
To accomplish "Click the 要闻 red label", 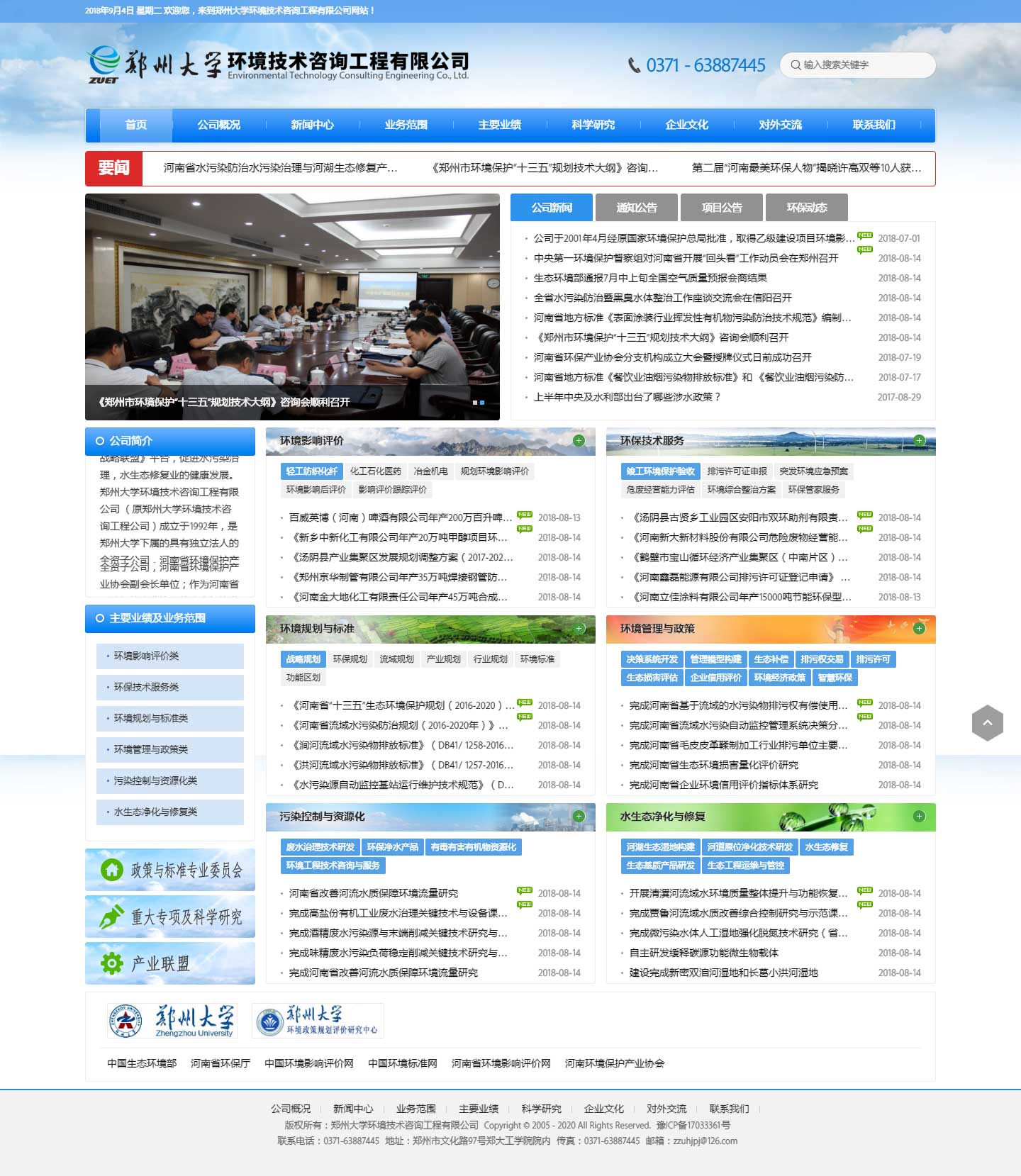I will [x=114, y=169].
